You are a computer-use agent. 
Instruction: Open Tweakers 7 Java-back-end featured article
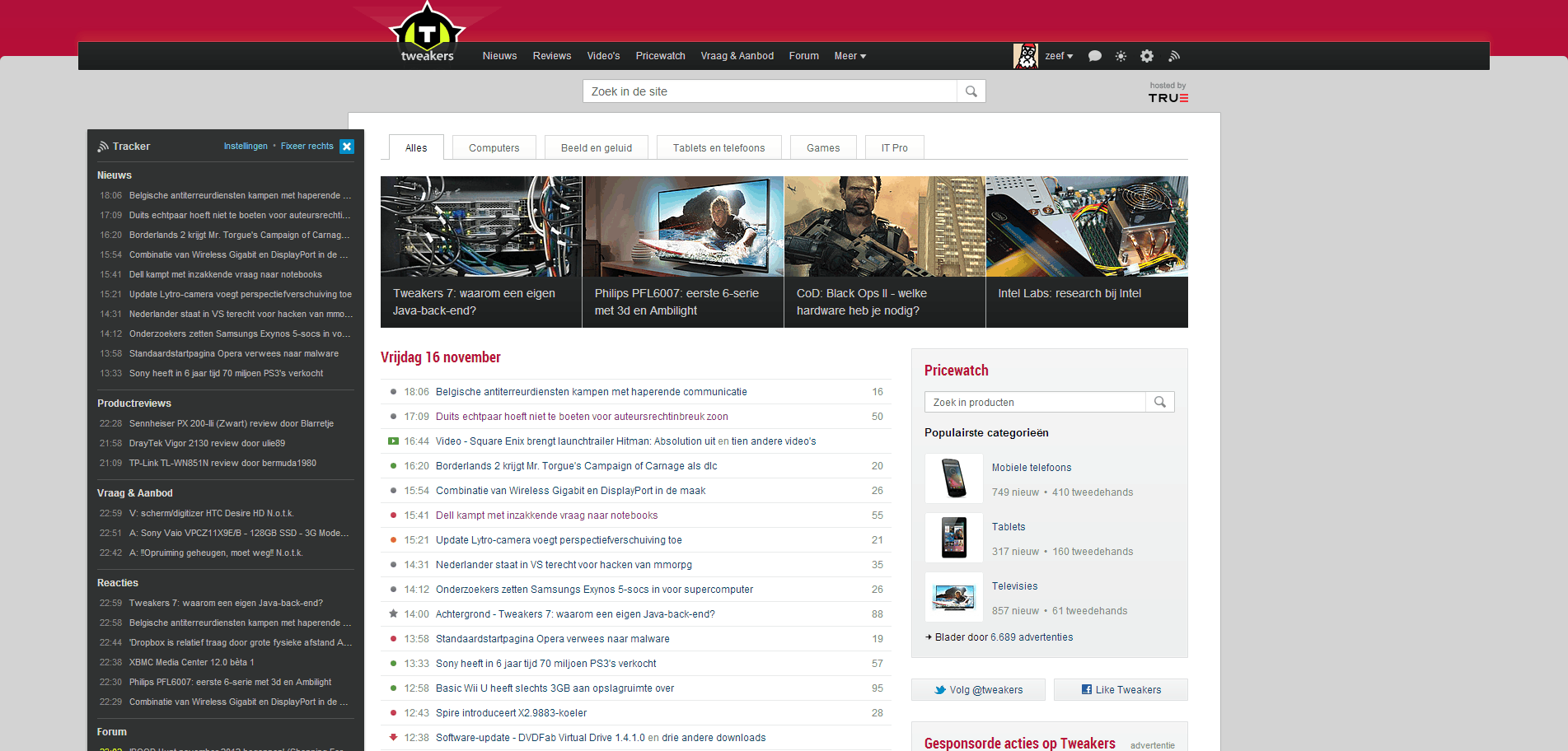[481, 252]
